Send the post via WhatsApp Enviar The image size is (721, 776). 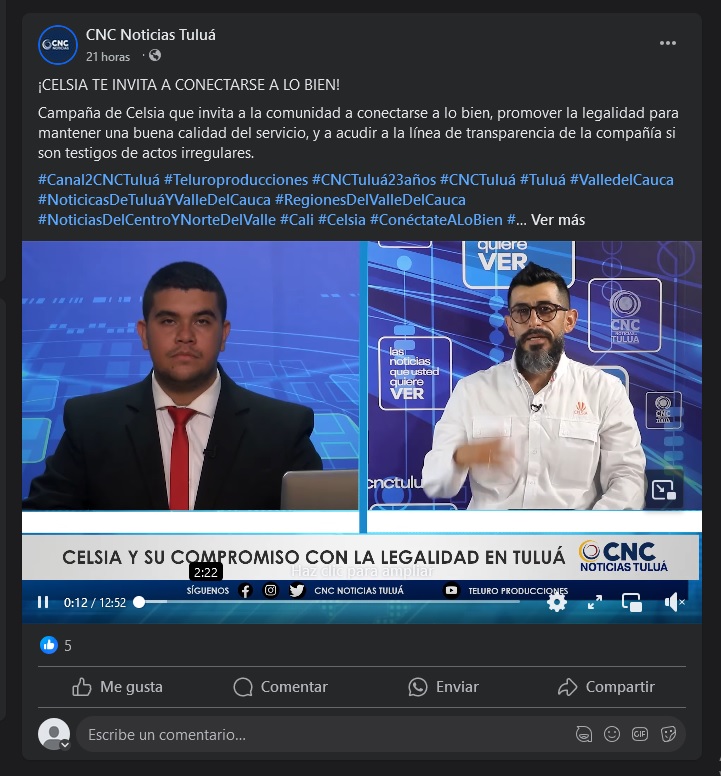pos(443,687)
